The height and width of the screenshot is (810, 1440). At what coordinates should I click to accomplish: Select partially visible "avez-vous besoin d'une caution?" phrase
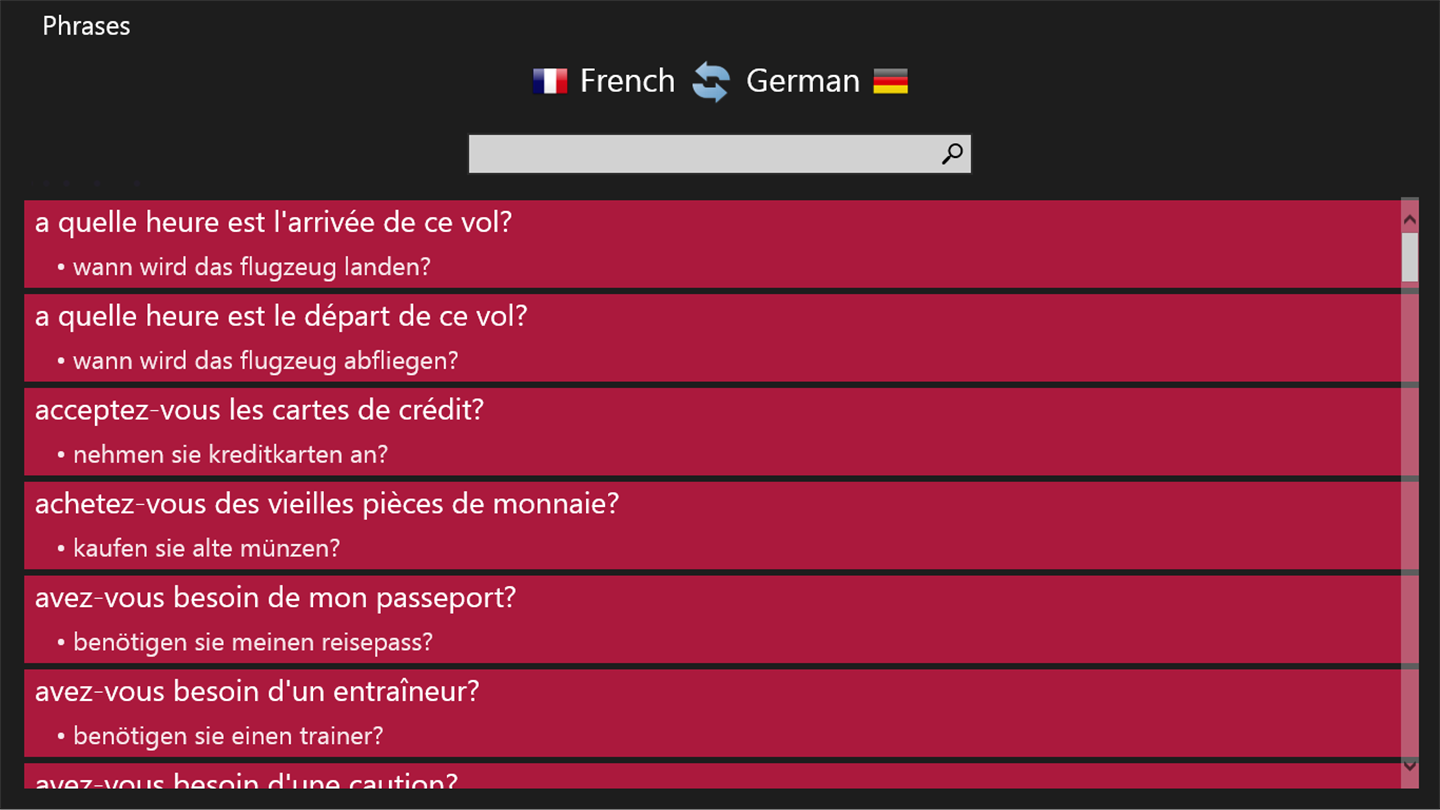pos(246,778)
